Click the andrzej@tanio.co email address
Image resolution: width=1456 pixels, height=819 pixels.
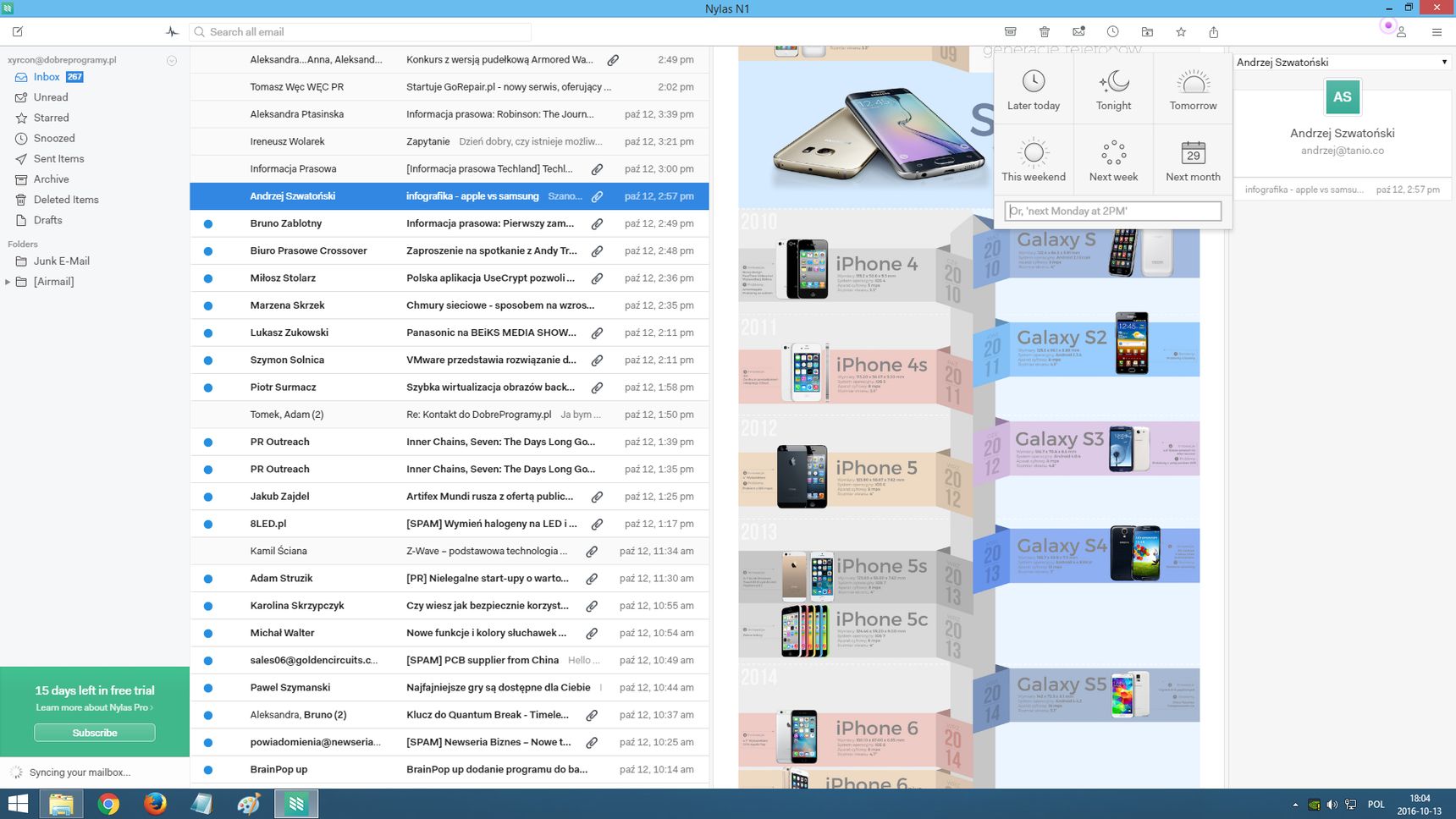(1342, 151)
